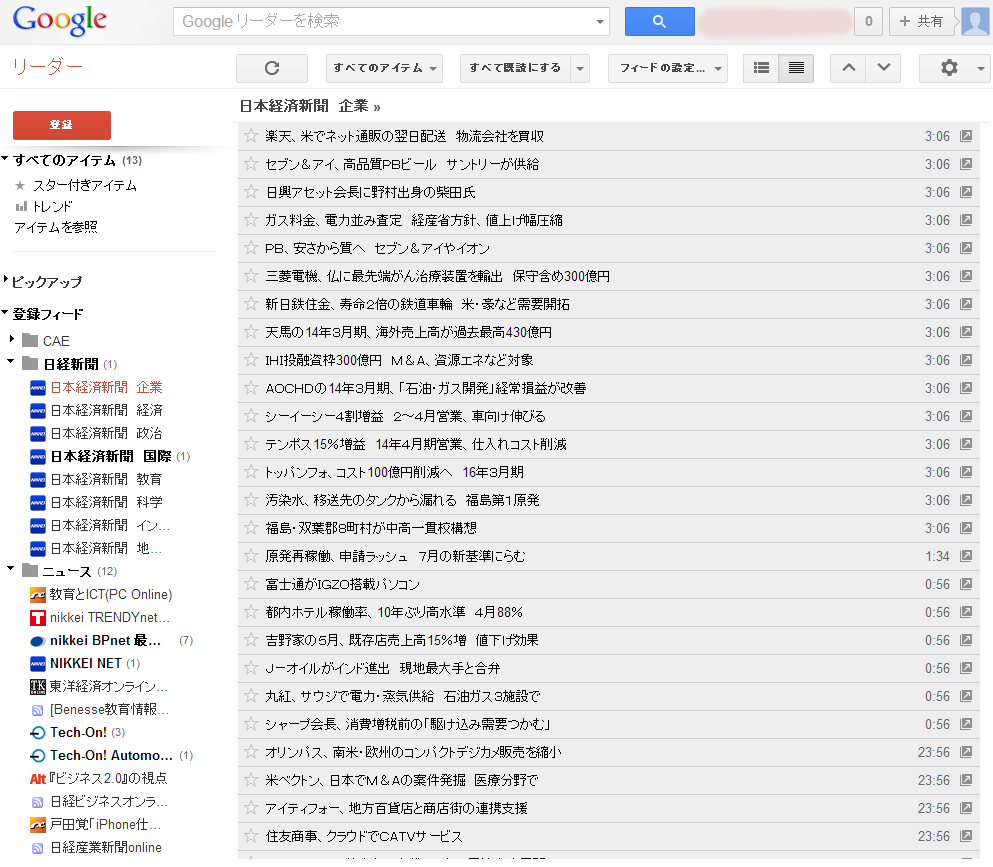
Task: Collapse the 日経新聞 folder triangle
Action: [11, 362]
